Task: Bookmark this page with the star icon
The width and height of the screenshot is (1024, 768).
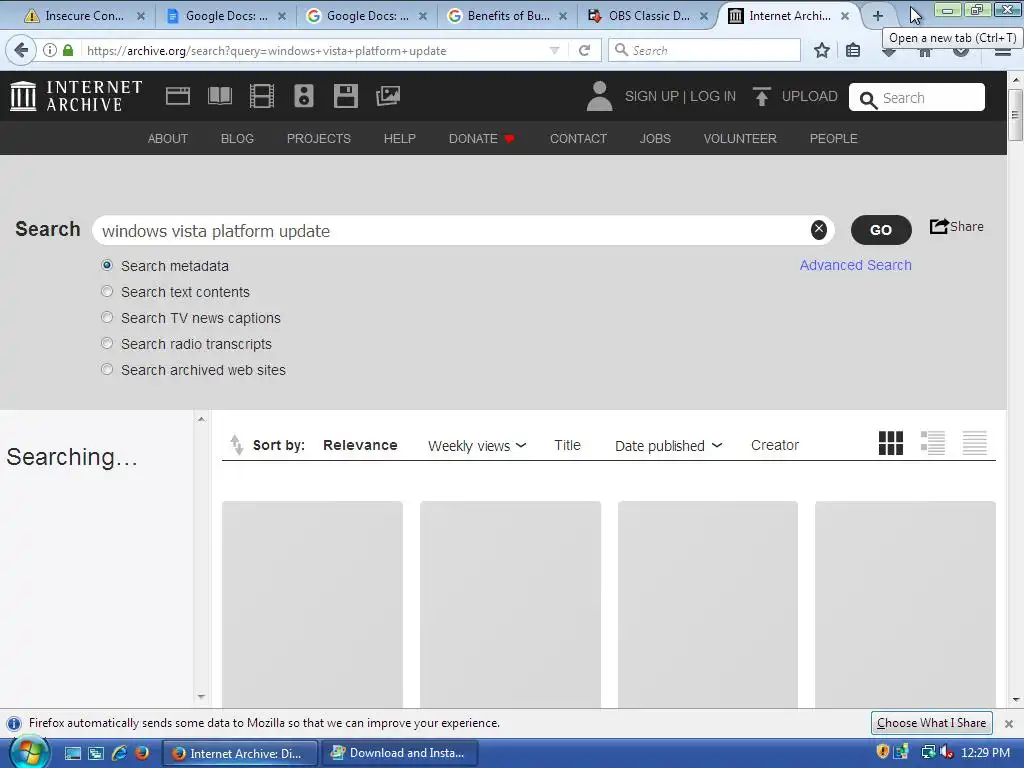Action: click(822, 50)
